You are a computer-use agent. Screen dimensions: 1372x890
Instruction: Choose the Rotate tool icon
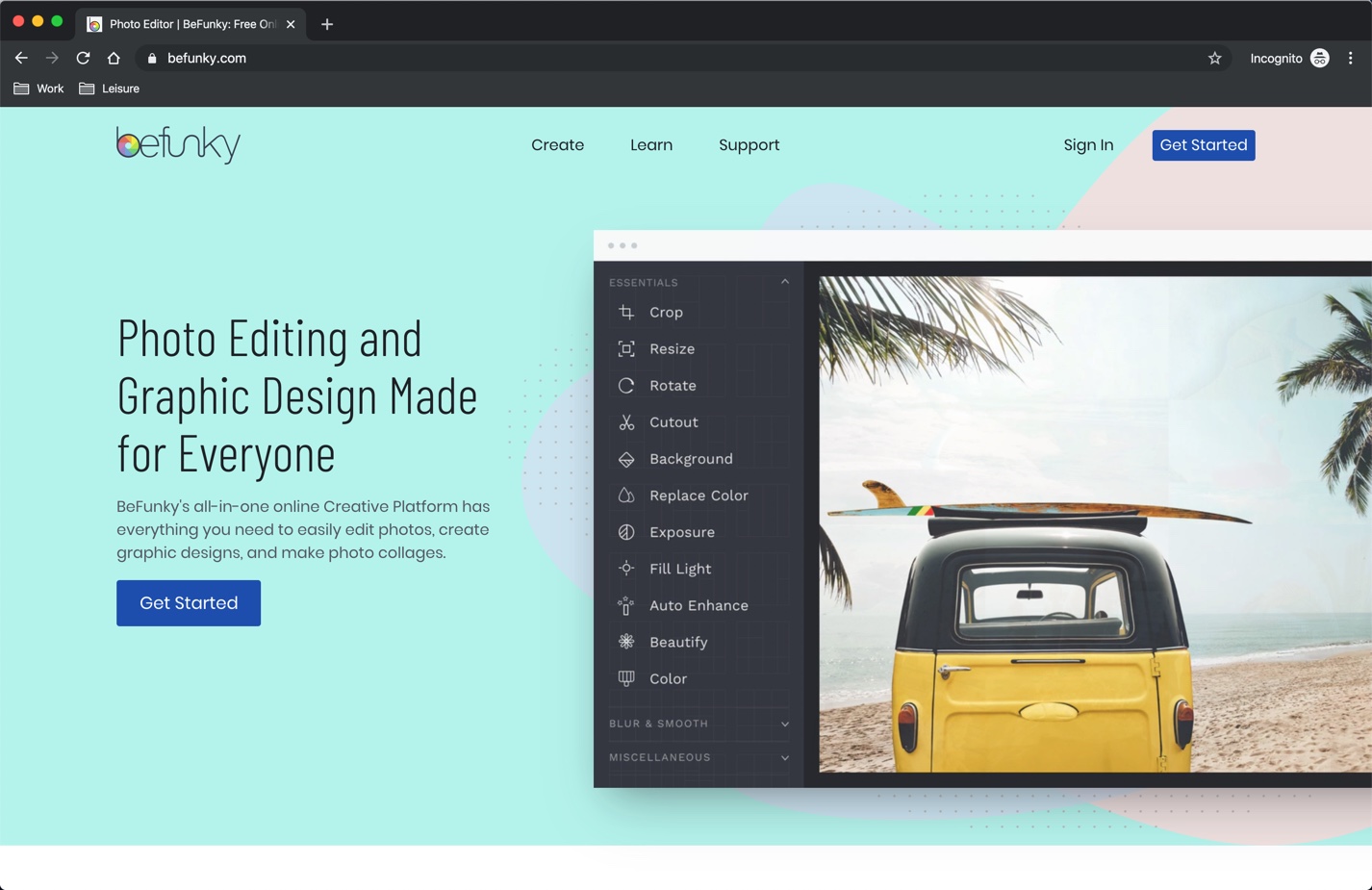coord(626,386)
